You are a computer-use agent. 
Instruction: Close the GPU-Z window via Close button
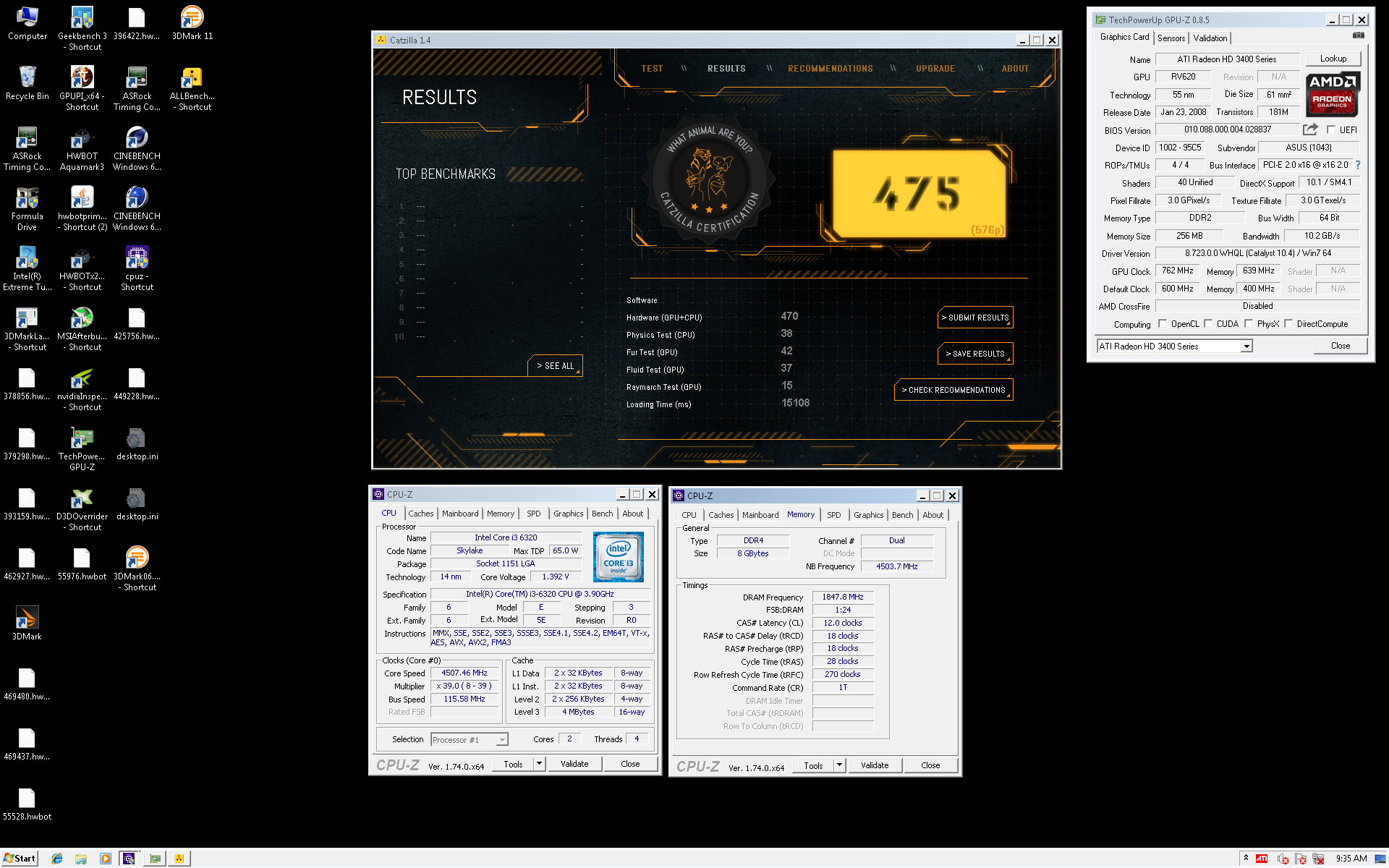click(x=1341, y=346)
